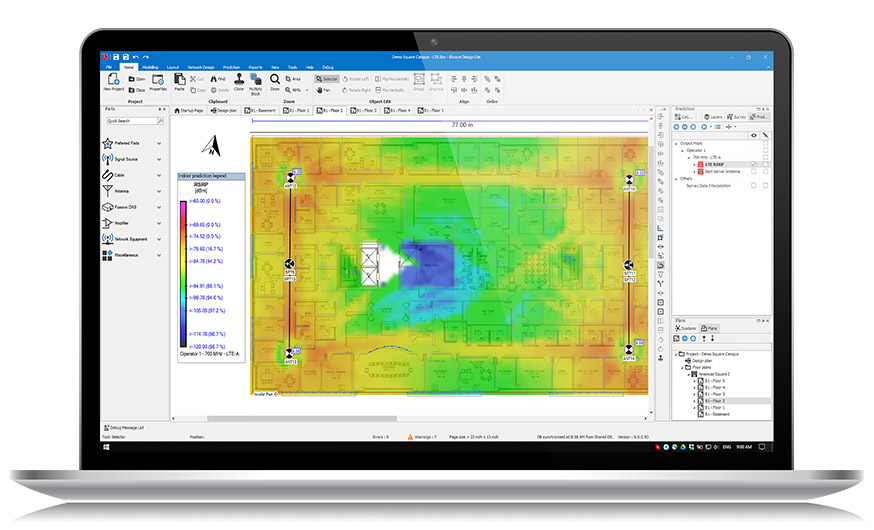This screenshot has width=874, height=530.
Task: Click the RSRP legend color gradient bar
Action: tap(183, 274)
